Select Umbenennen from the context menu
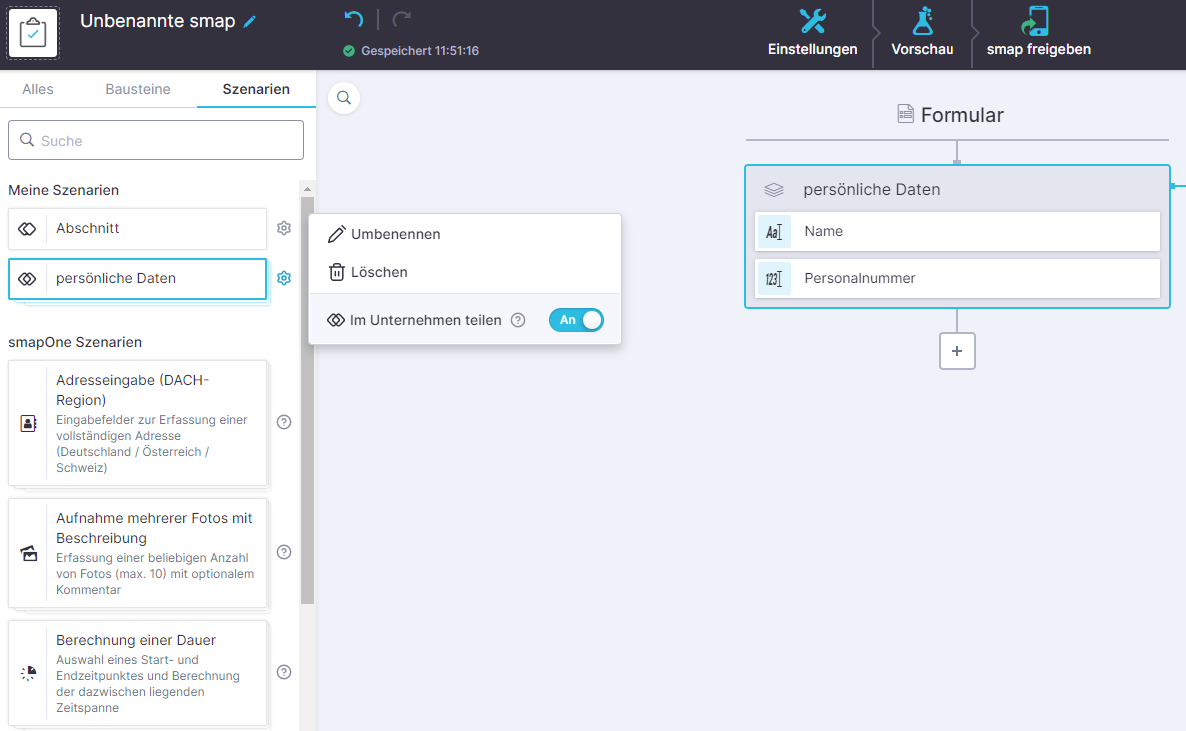 tap(395, 234)
